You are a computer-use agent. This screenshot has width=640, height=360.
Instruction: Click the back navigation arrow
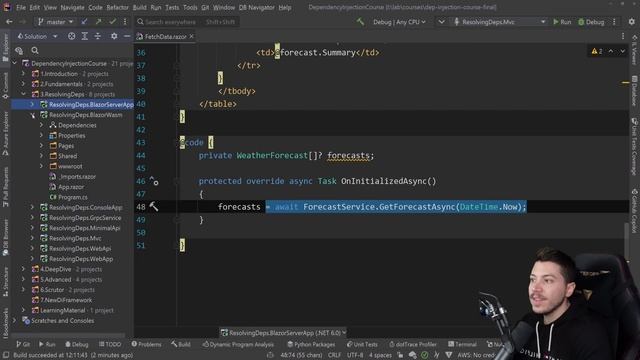pos(9,22)
